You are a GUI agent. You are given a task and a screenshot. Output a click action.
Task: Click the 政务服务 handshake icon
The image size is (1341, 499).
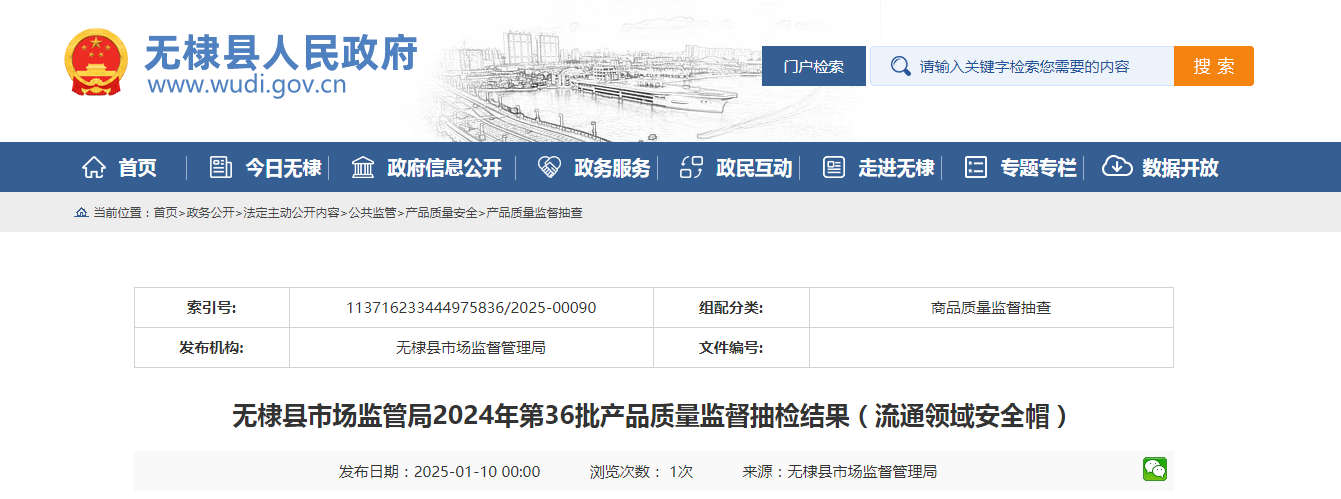(549, 168)
